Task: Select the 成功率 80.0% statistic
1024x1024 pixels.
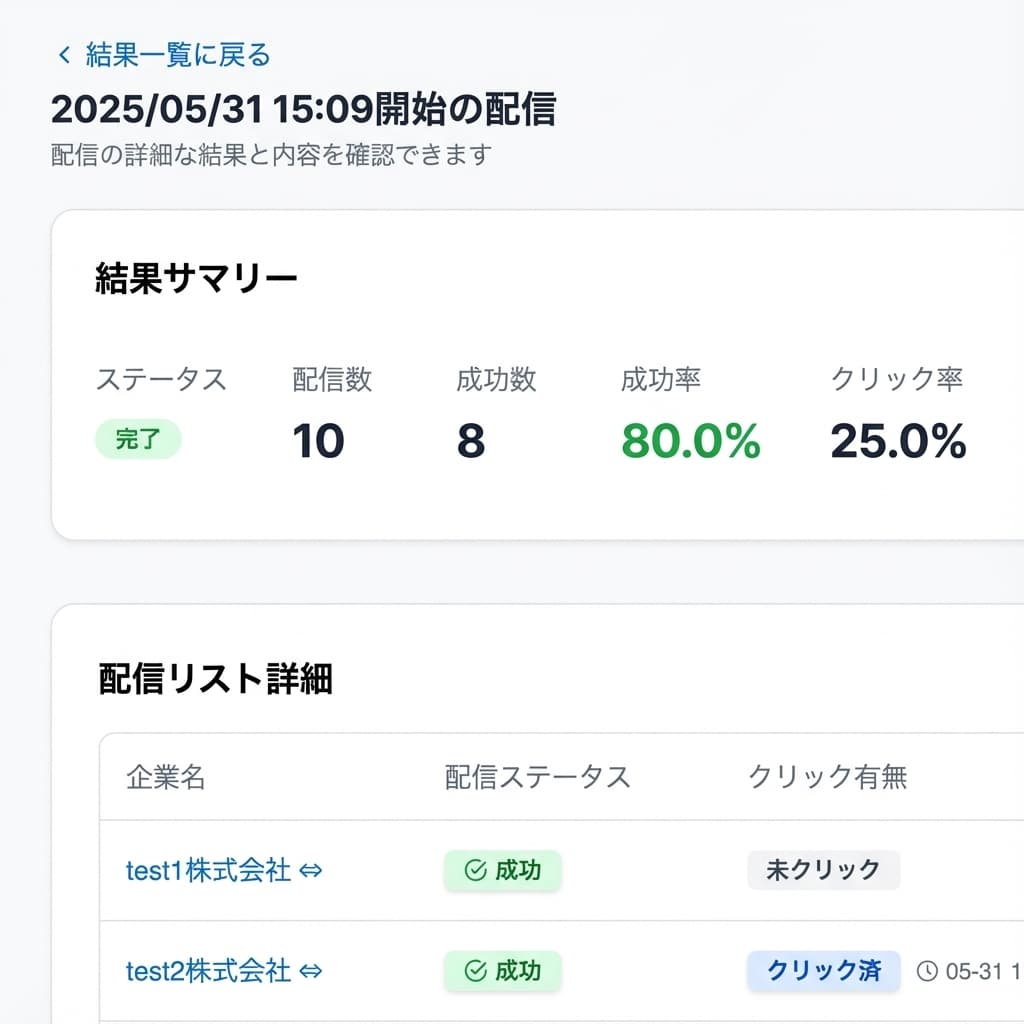Action: 689,440
